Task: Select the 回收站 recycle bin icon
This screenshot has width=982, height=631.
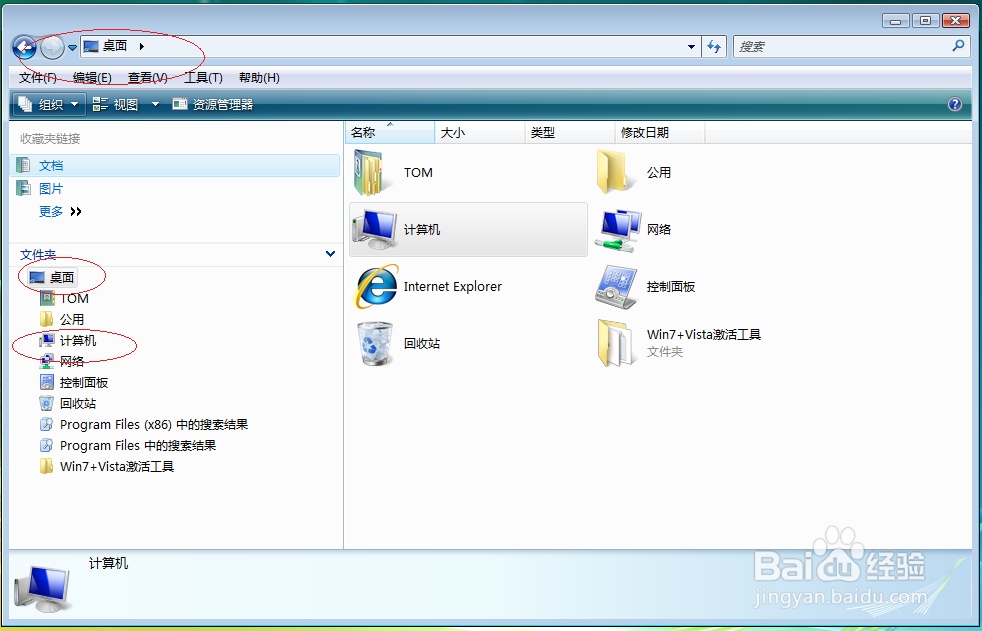Action: (375, 343)
